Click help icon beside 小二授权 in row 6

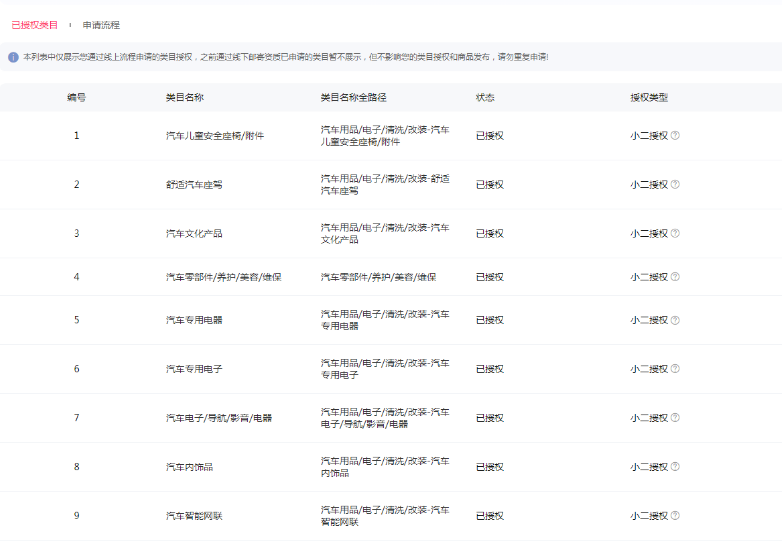pos(675,369)
